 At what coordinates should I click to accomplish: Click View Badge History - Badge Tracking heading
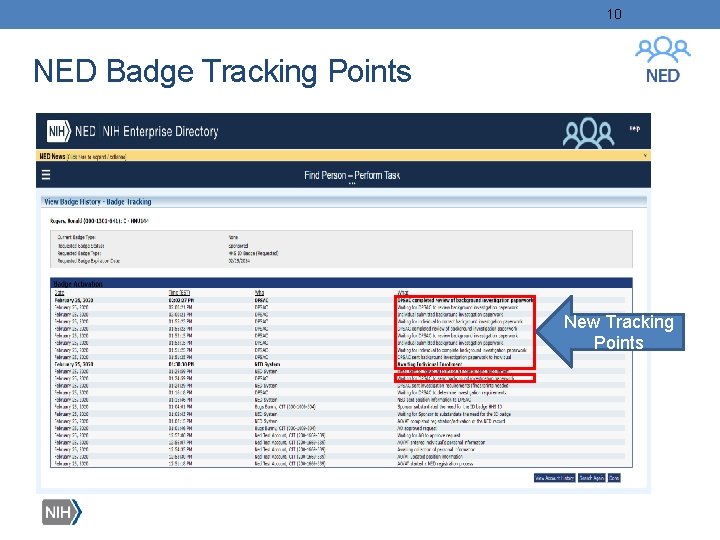coord(98,202)
